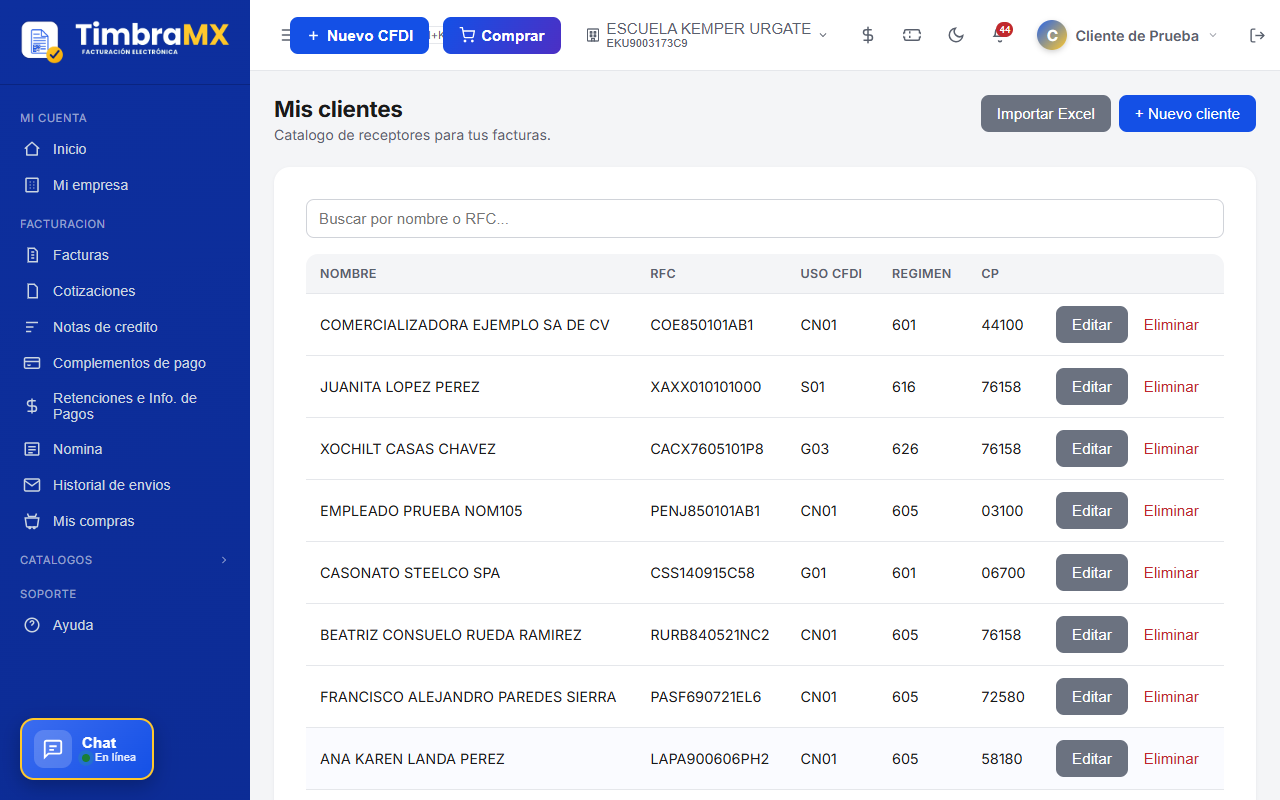Viewport: 1280px width, 800px height.
Task: Expand the CATALOGOS sidebar section
Action: tap(125, 560)
